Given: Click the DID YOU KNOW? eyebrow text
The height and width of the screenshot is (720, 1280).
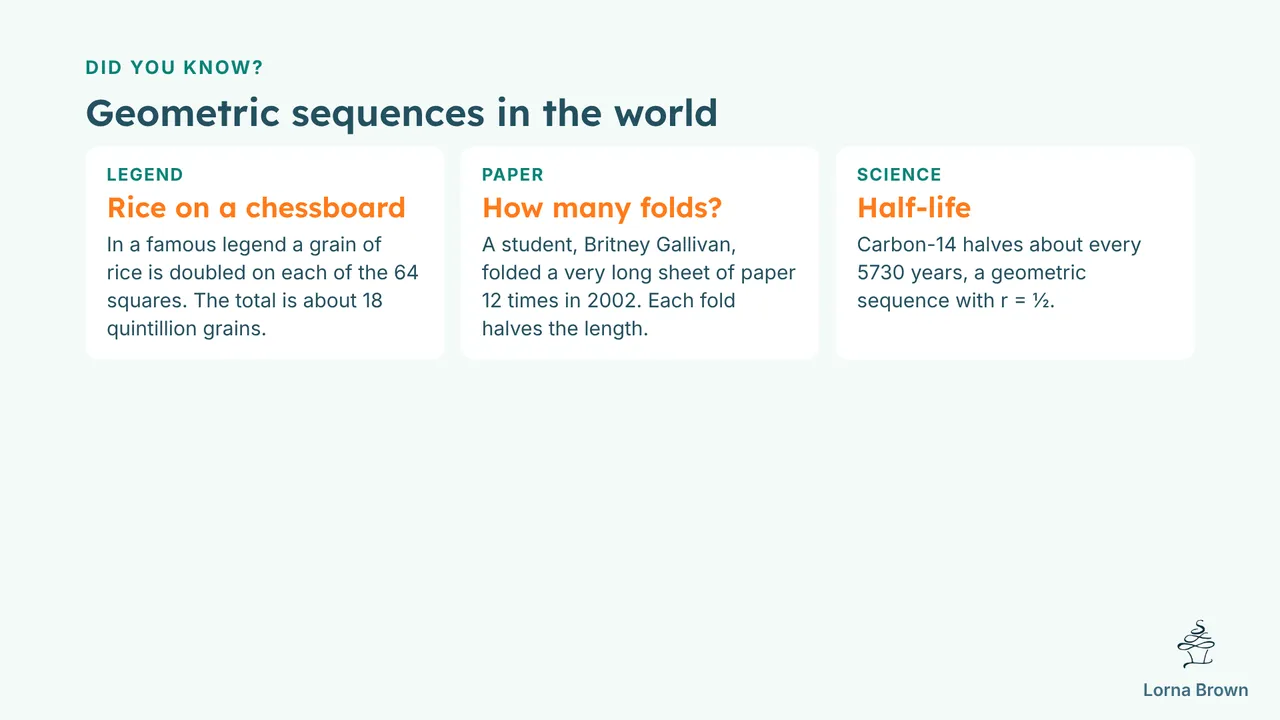Looking at the screenshot, I should tap(174, 68).
